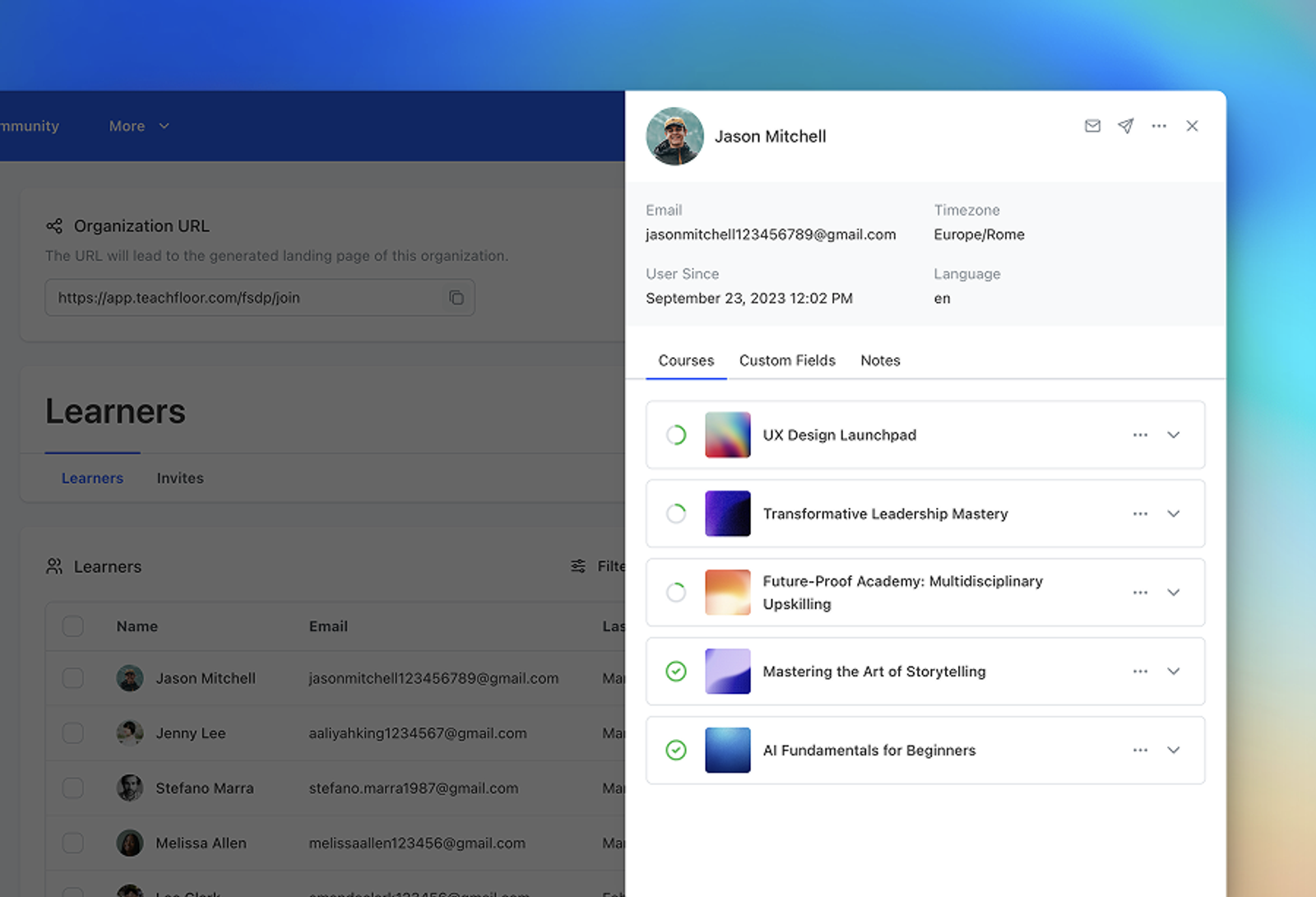Tick the checkbox next to Jenny Lee
1316x897 pixels.
pyautogui.click(x=73, y=732)
